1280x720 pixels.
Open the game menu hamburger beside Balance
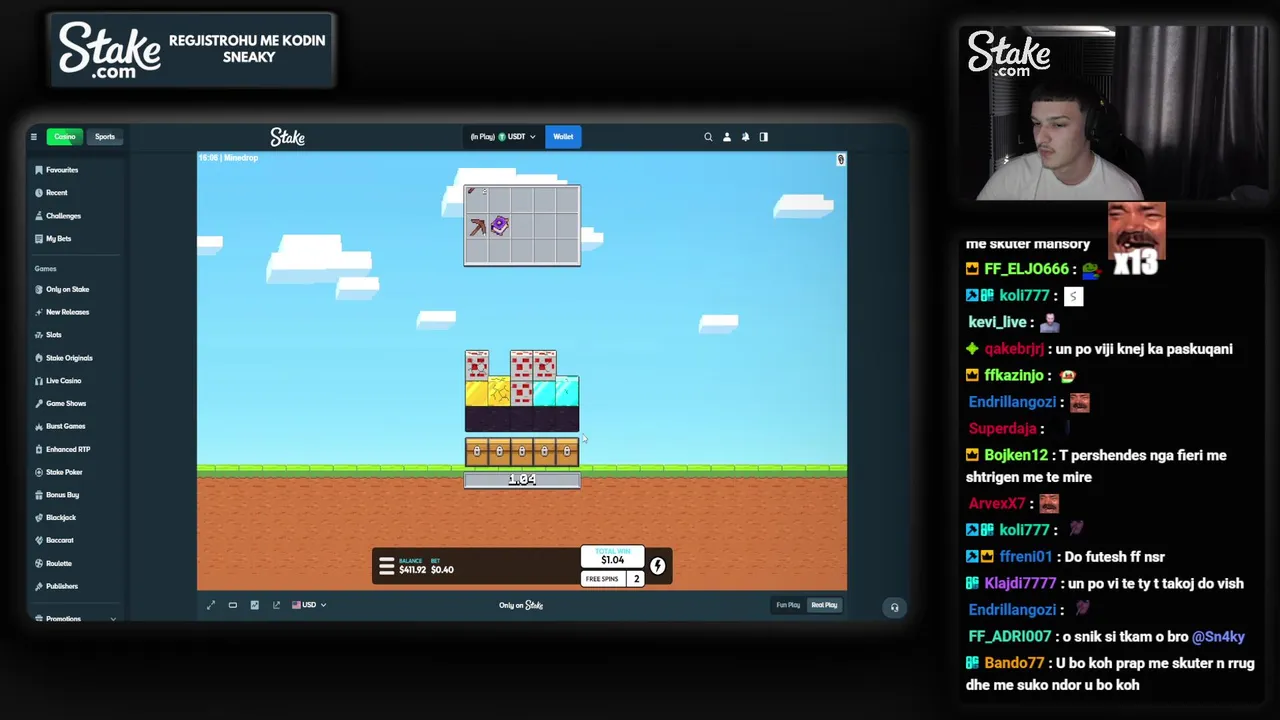click(x=386, y=567)
